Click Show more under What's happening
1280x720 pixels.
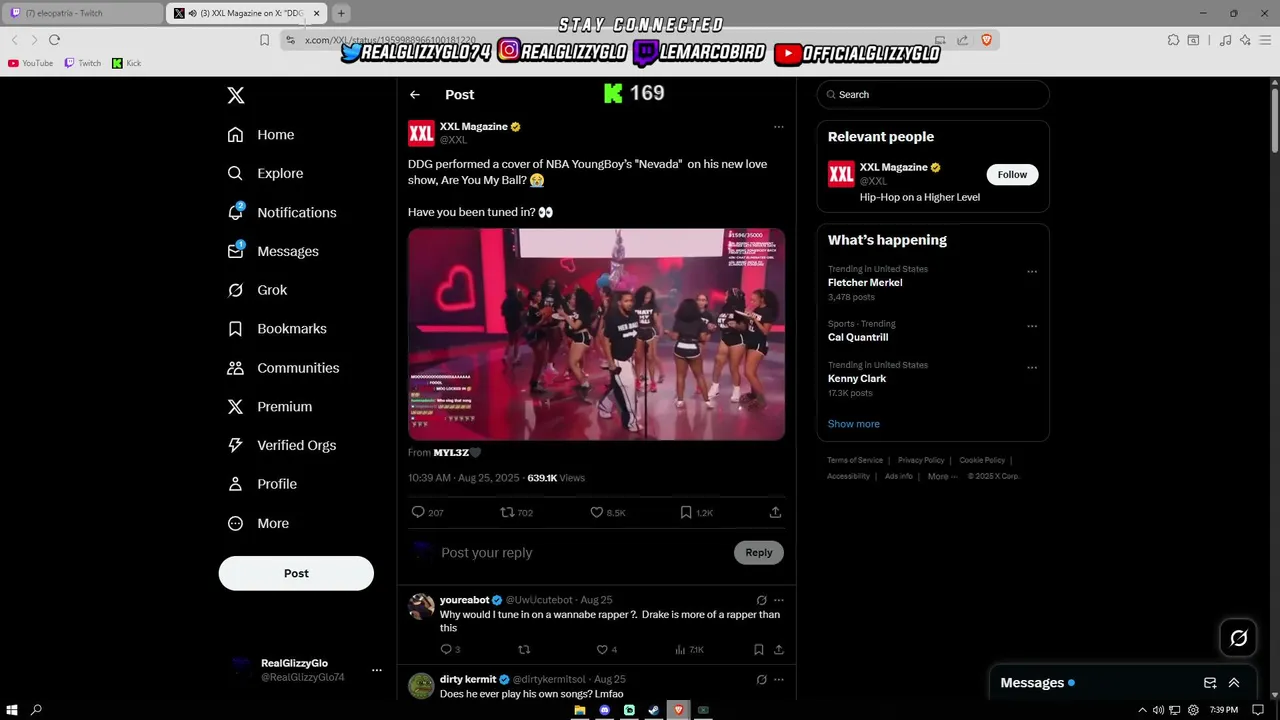click(x=854, y=424)
